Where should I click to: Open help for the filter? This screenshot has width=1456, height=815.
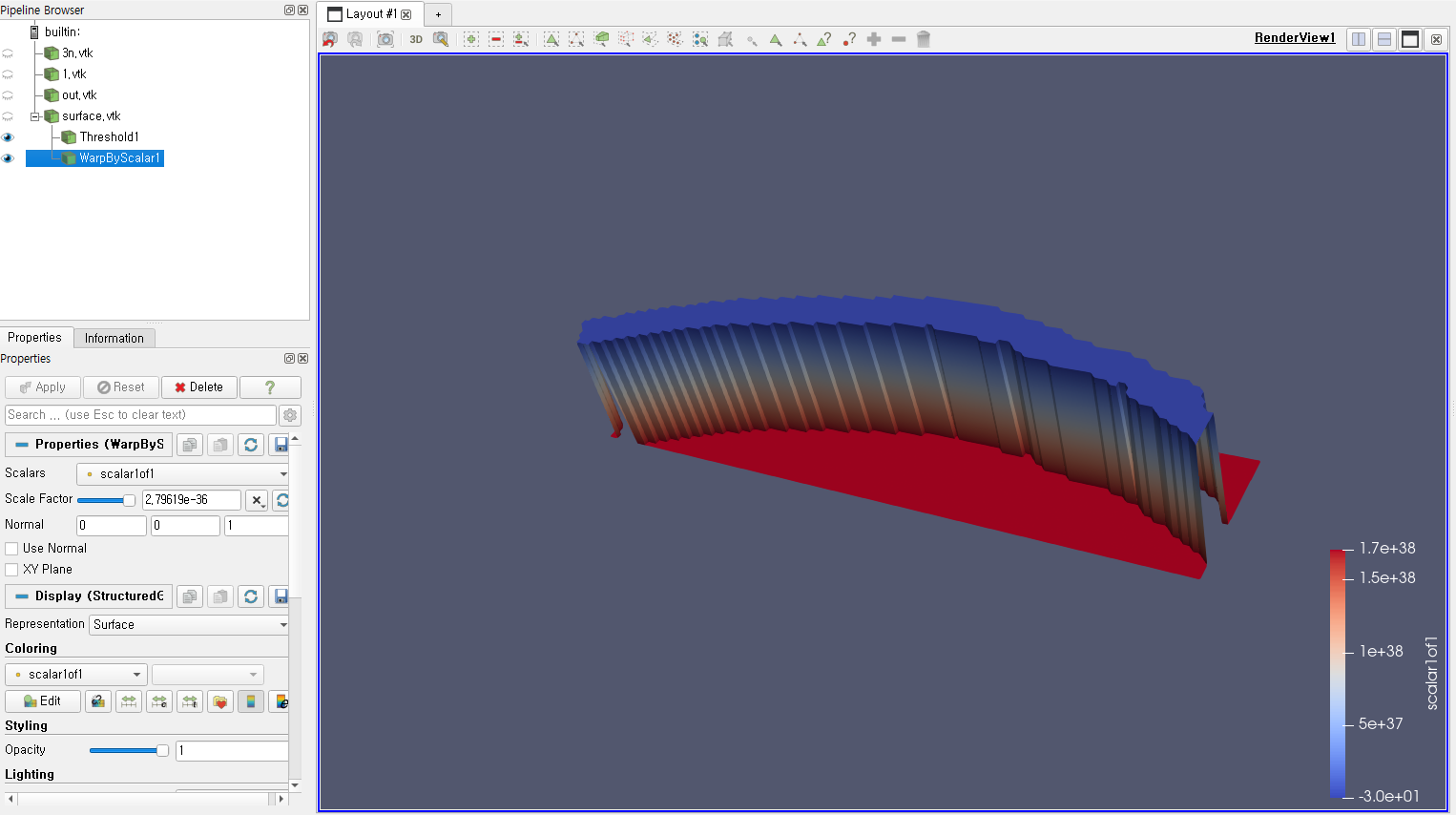pyautogui.click(x=270, y=387)
